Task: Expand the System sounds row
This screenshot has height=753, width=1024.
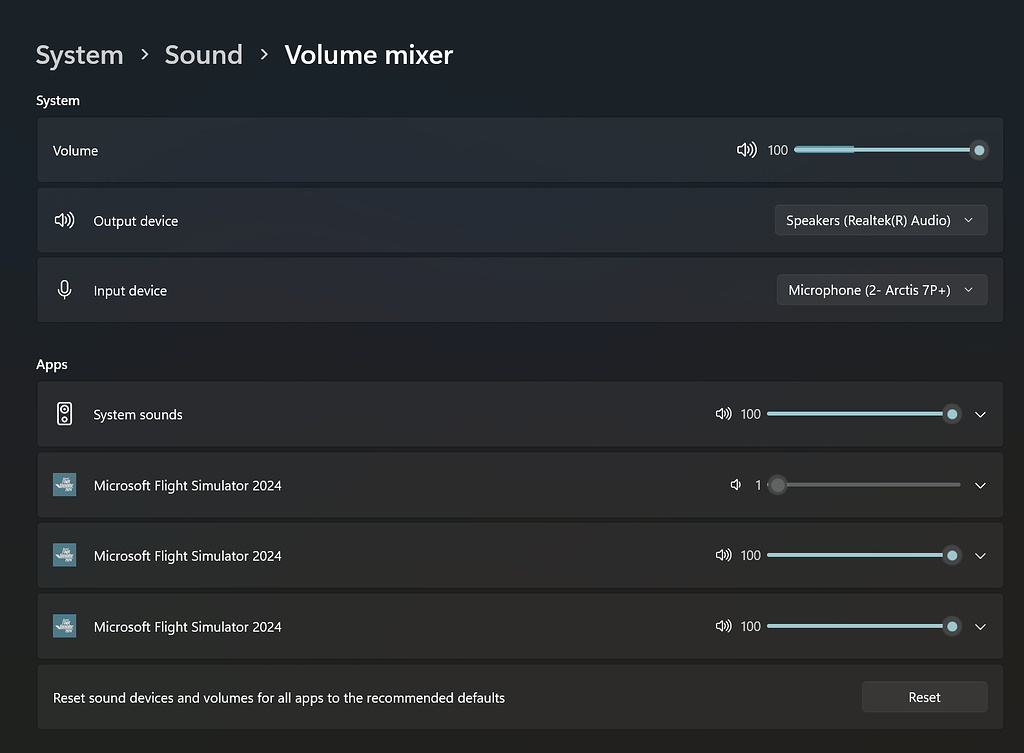Action: click(980, 413)
